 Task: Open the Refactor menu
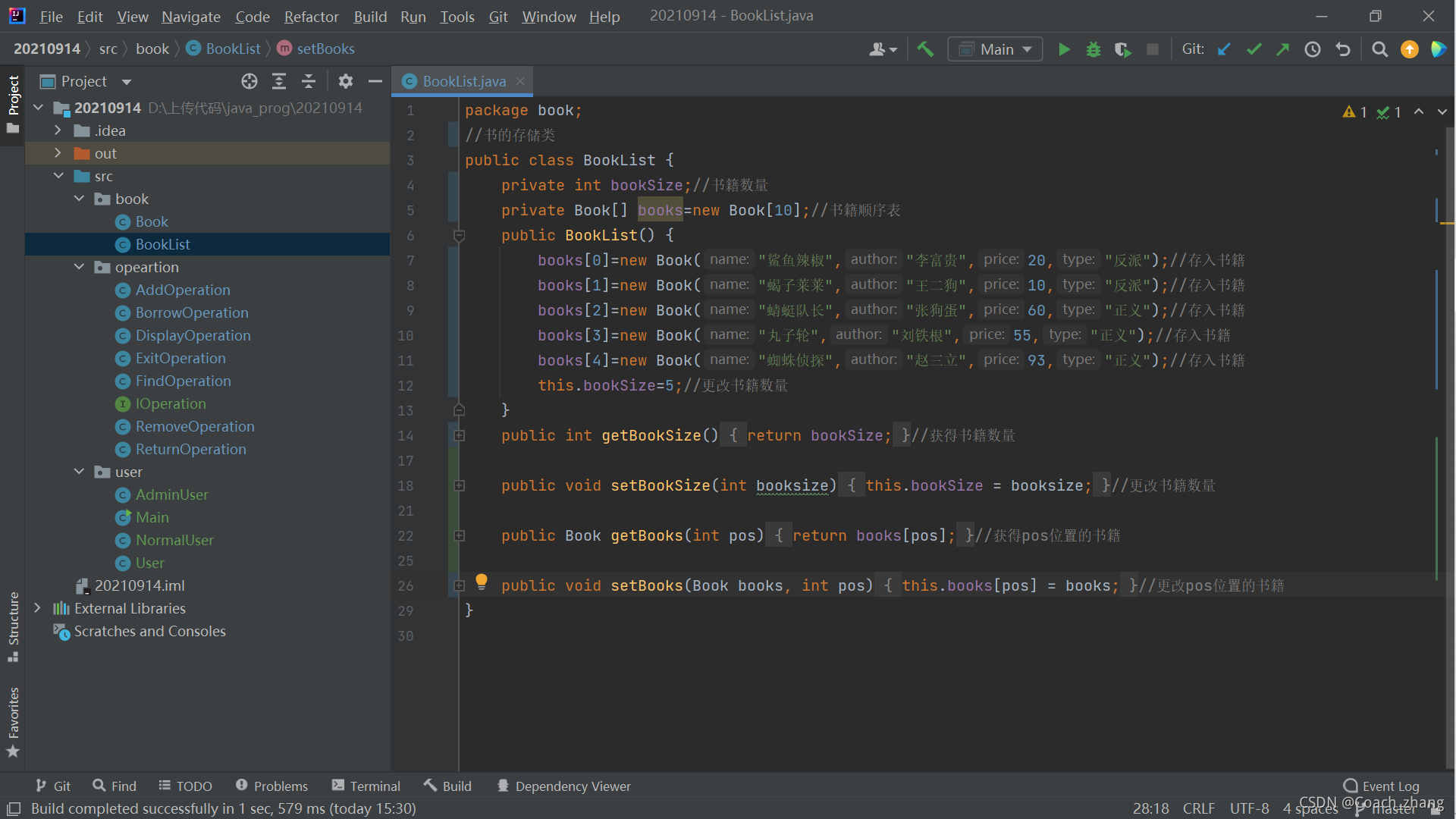(311, 16)
